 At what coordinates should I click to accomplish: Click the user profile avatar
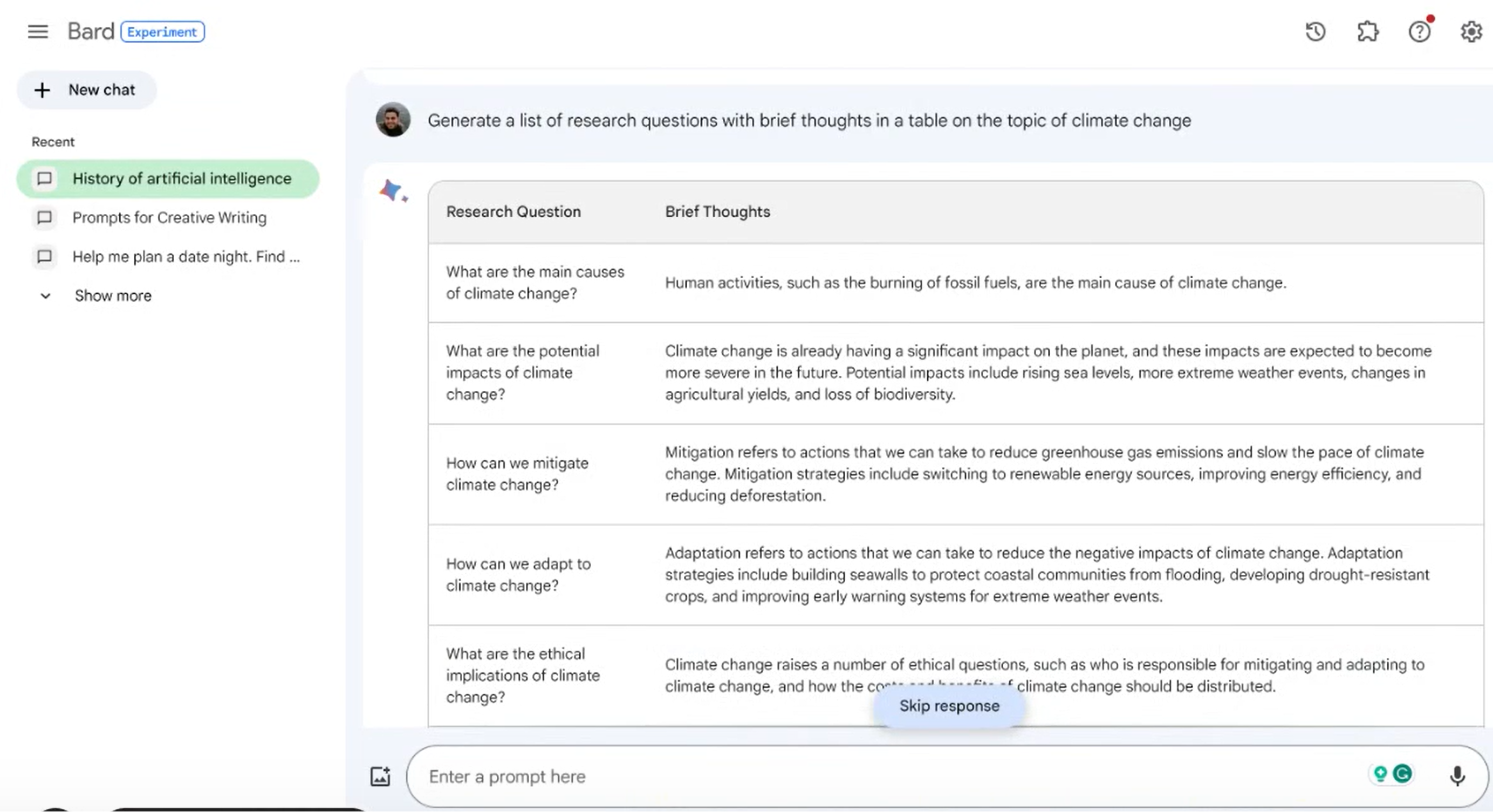click(393, 120)
